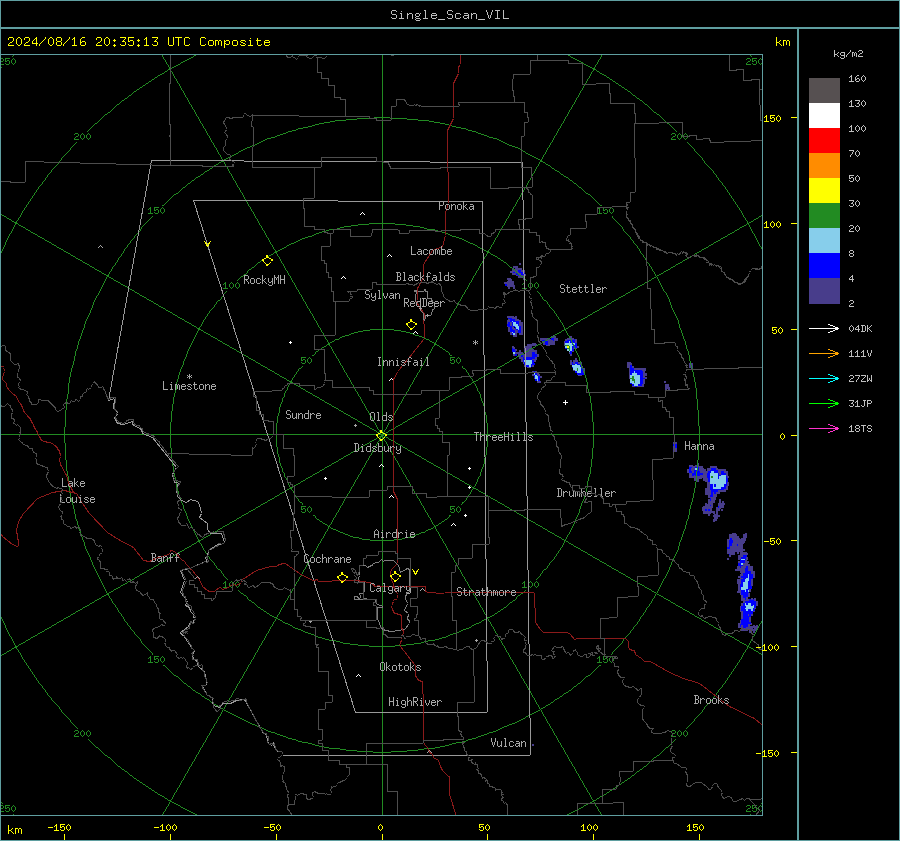The width and height of the screenshot is (900, 841).
Task: Click the Blackfalds town label
Action: coord(425,277)
